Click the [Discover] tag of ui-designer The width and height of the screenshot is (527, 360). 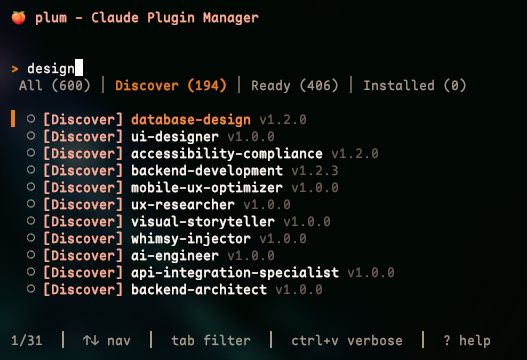click(83, 136)
